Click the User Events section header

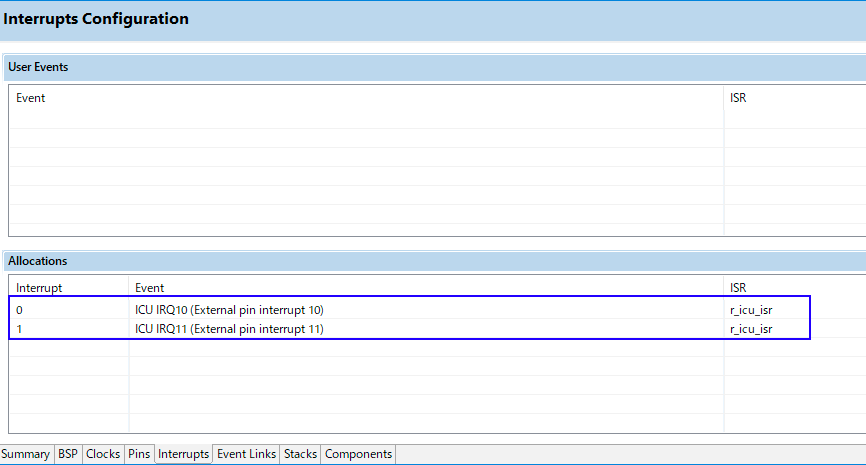38,67
